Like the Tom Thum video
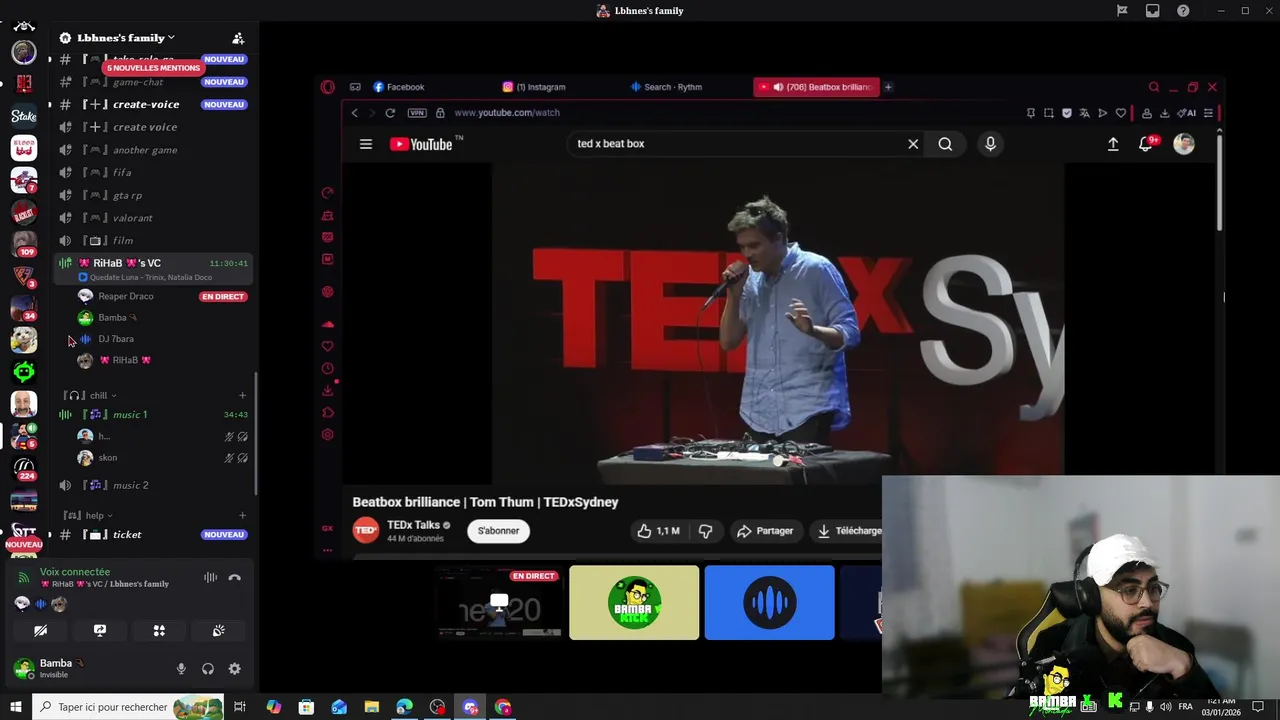Screen dimensions: 1280x720 pyautogui.click(x=657, y=531)
